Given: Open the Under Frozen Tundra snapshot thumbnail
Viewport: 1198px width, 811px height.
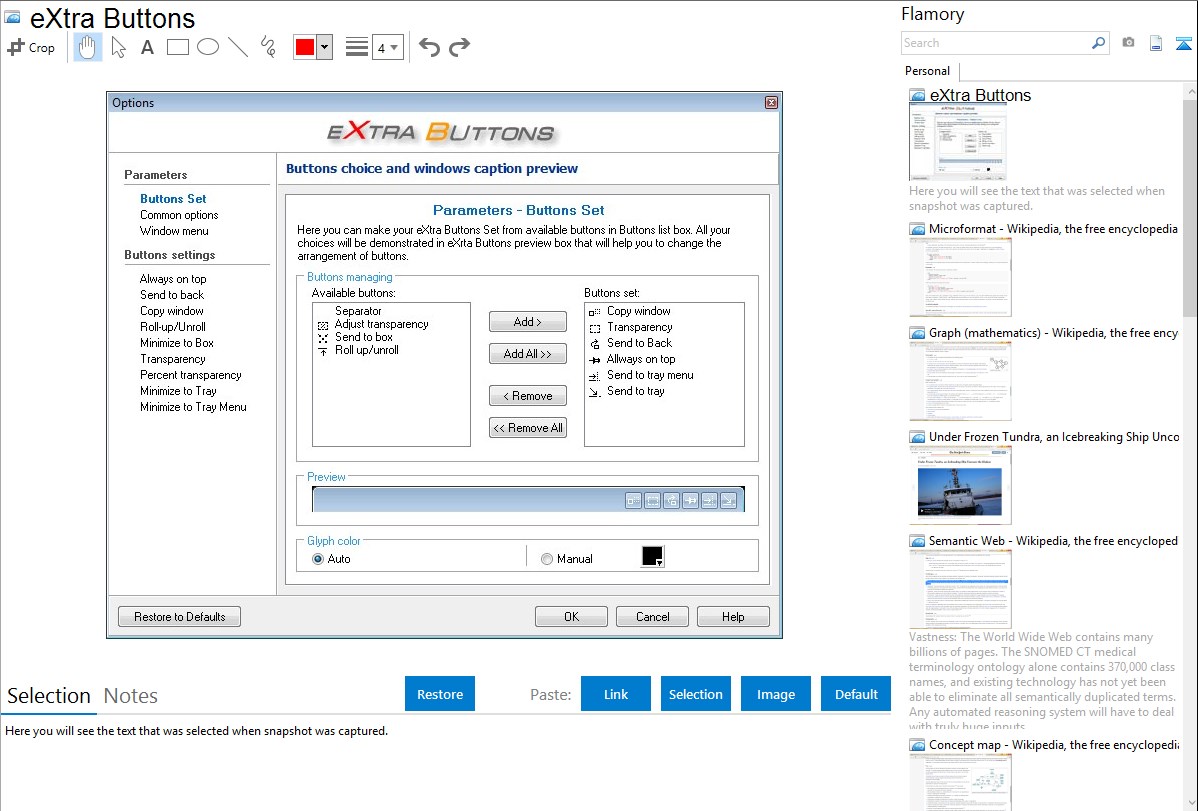Looking at the screenshot, I should [960, 485].
